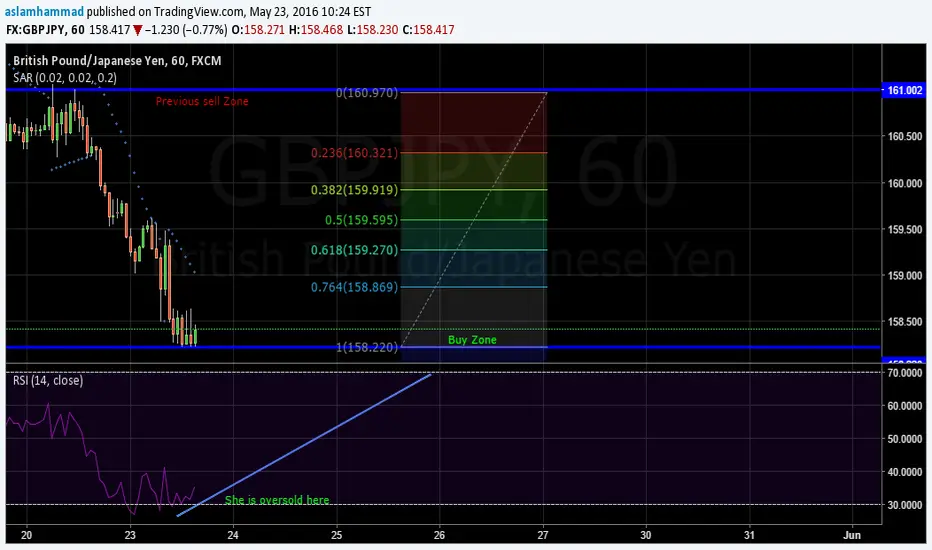Click the 160.500 price axis label
The image size is (932, 550).
pyautogui.click(x=905, y=136)
